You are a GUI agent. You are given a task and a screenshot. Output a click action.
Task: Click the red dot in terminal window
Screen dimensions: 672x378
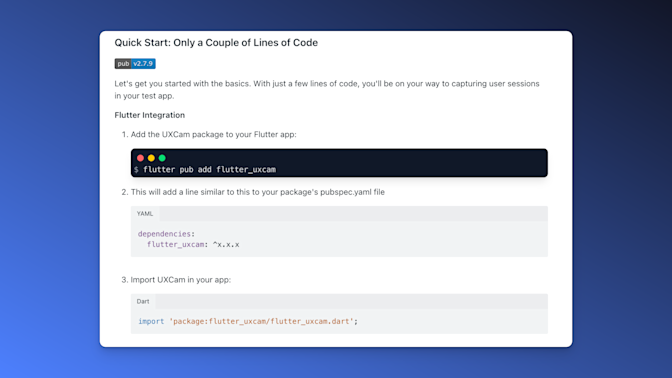(x=140, y=158)
